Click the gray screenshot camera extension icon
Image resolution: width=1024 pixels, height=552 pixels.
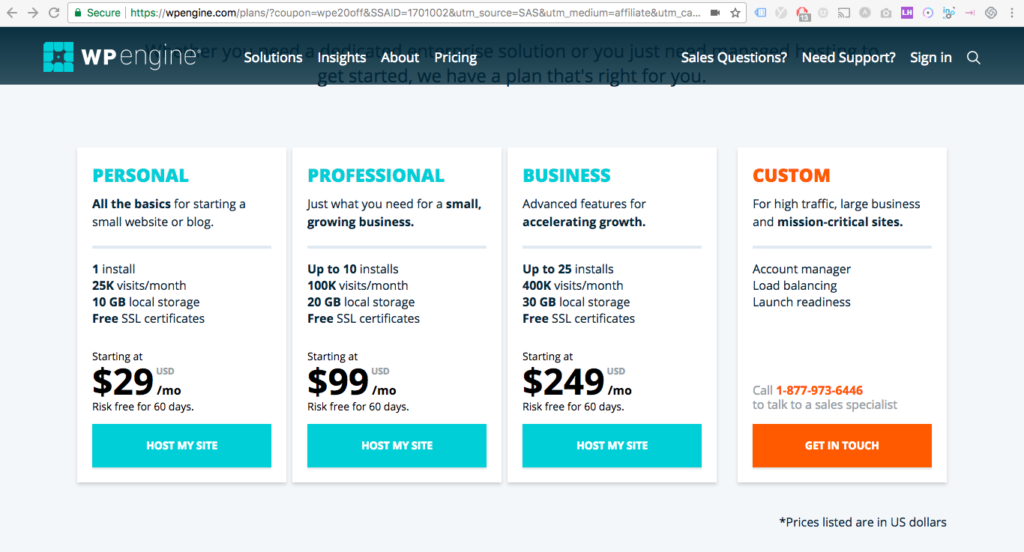click(886, 12)
